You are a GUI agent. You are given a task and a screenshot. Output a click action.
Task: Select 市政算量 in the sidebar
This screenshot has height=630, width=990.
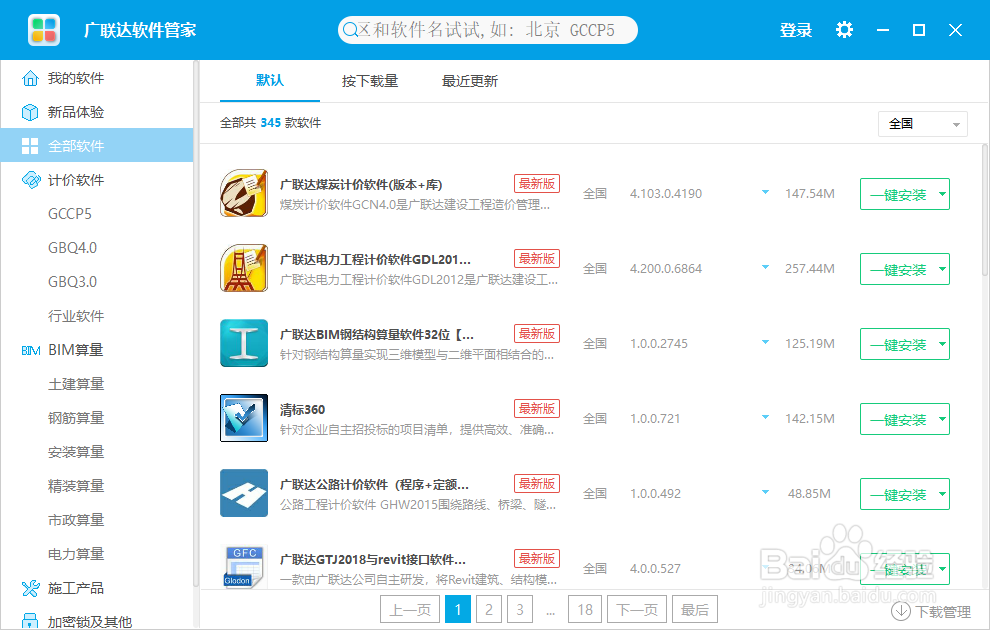pos(76,520)
